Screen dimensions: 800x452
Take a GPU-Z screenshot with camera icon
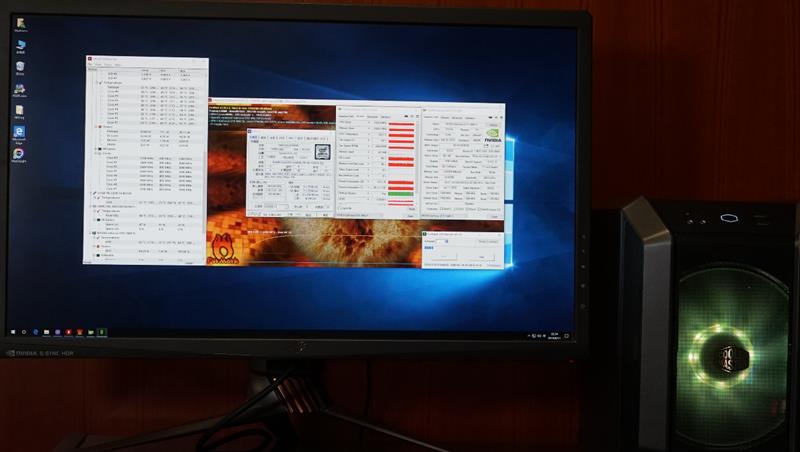[491, 117]
